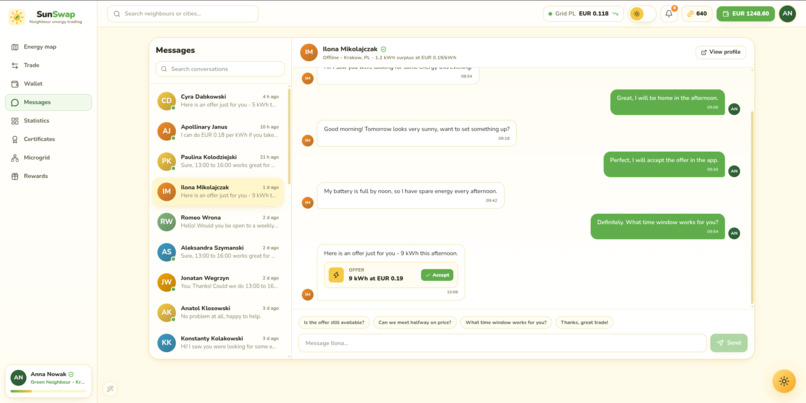Choose quick reply 'What time window works for you?'
806x403 pixels.
[506, 323]
